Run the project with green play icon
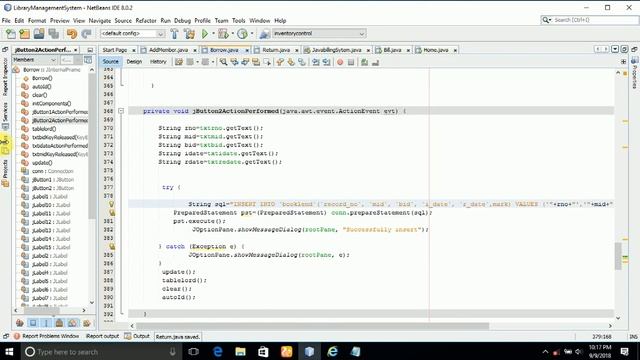 [205, 33]
